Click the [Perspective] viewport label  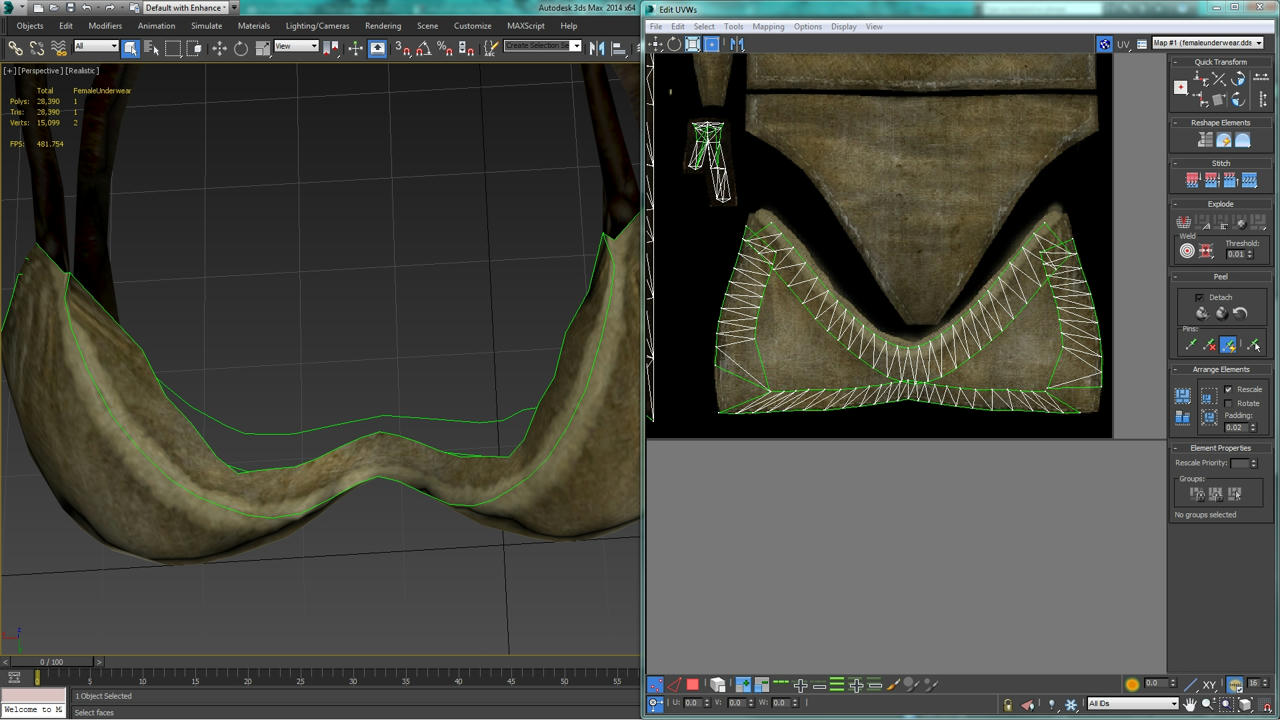pyautogui.click(x=41, y=71)
